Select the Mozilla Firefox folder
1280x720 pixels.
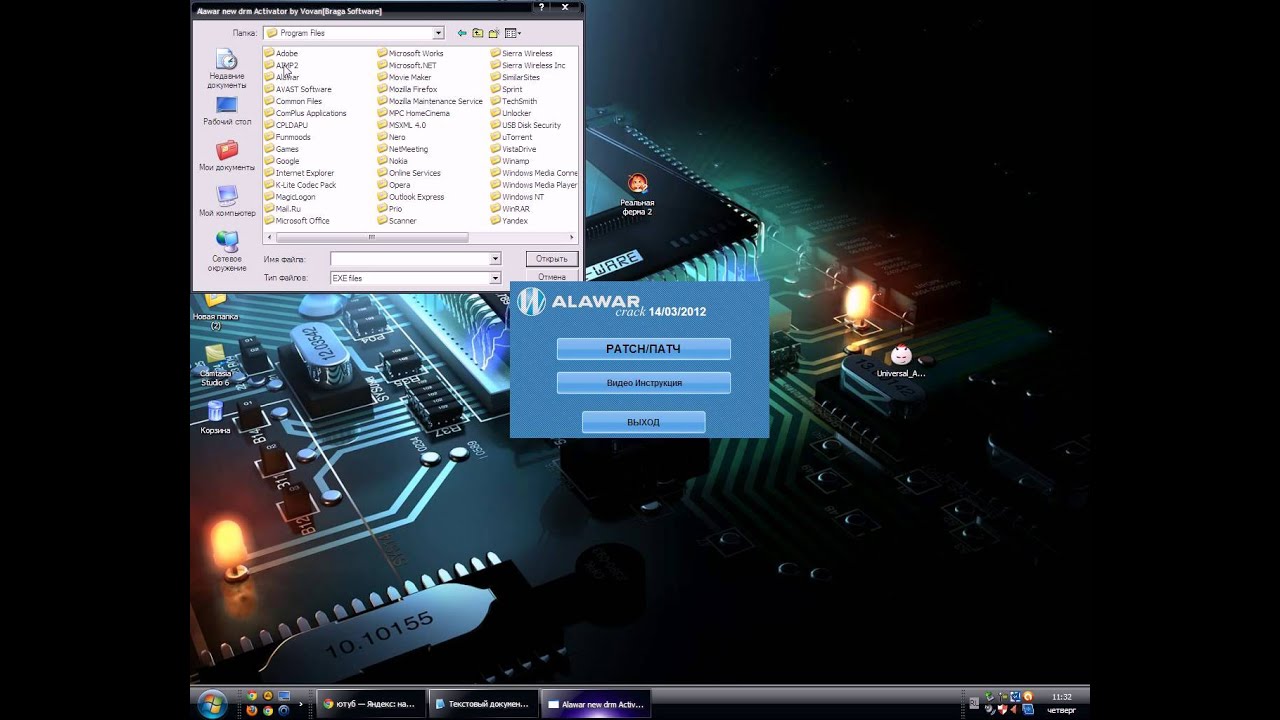coord(407,89)
